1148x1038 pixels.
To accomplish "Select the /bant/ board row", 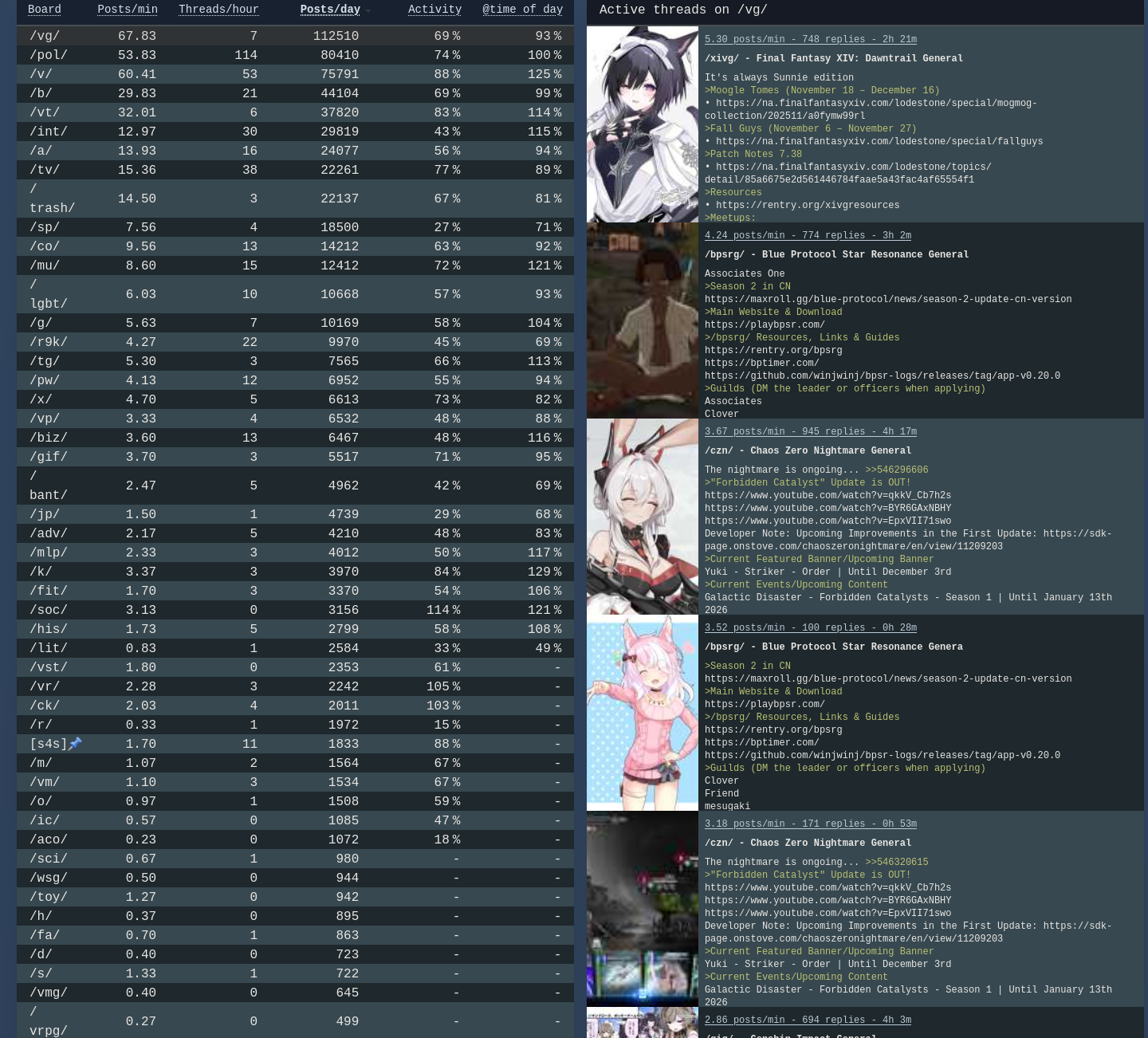I will click(295, 486).
